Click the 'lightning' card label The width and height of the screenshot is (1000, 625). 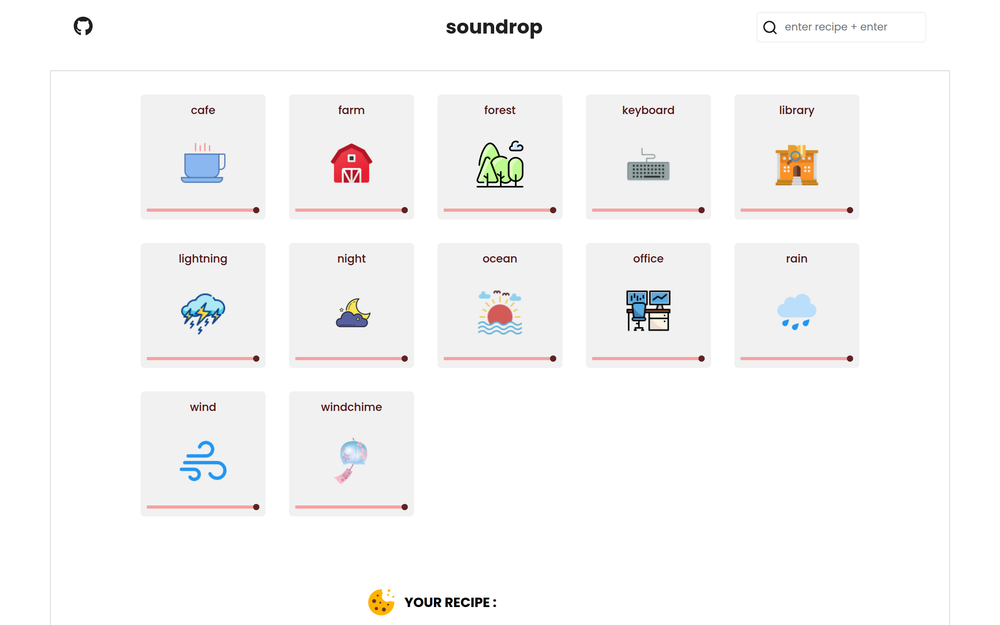tap(203, 259)
